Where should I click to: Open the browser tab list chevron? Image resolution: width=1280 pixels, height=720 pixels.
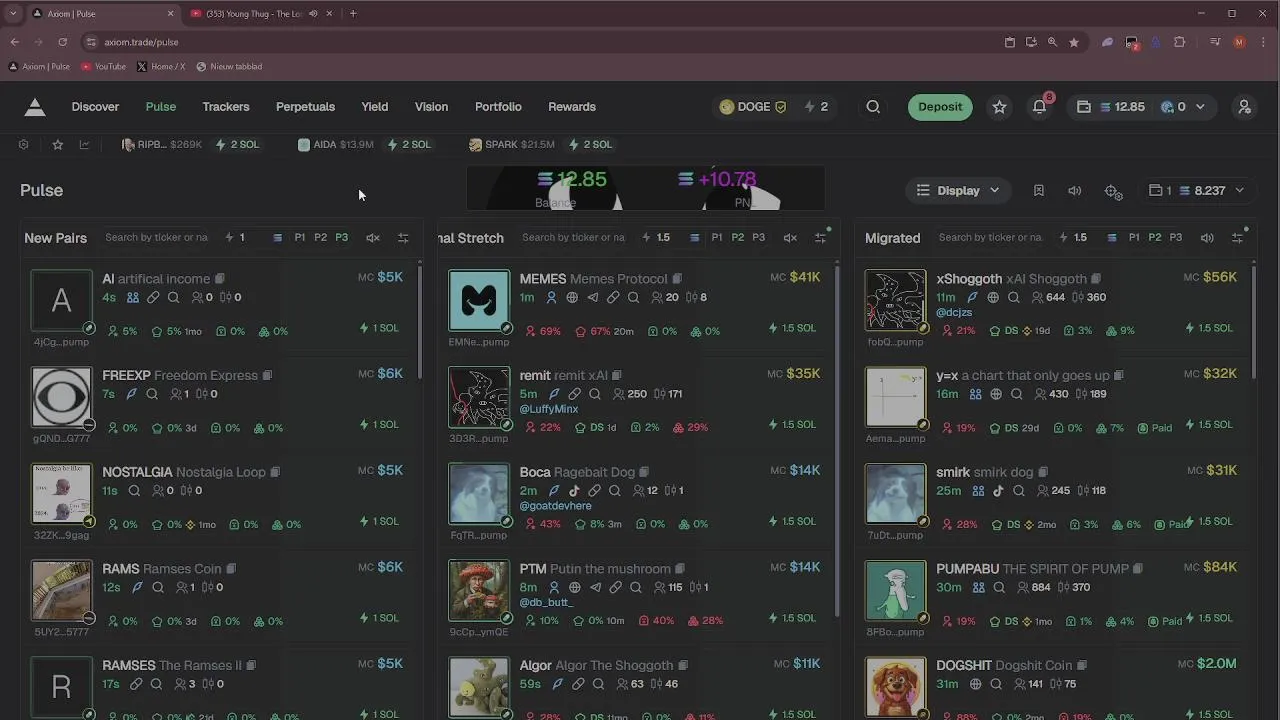pos(13,13)
